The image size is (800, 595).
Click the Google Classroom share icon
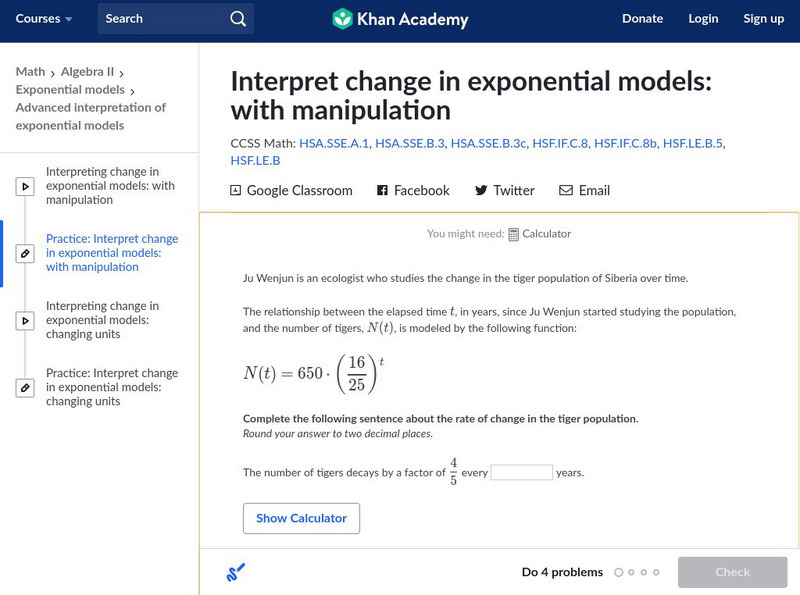point(236,190)
